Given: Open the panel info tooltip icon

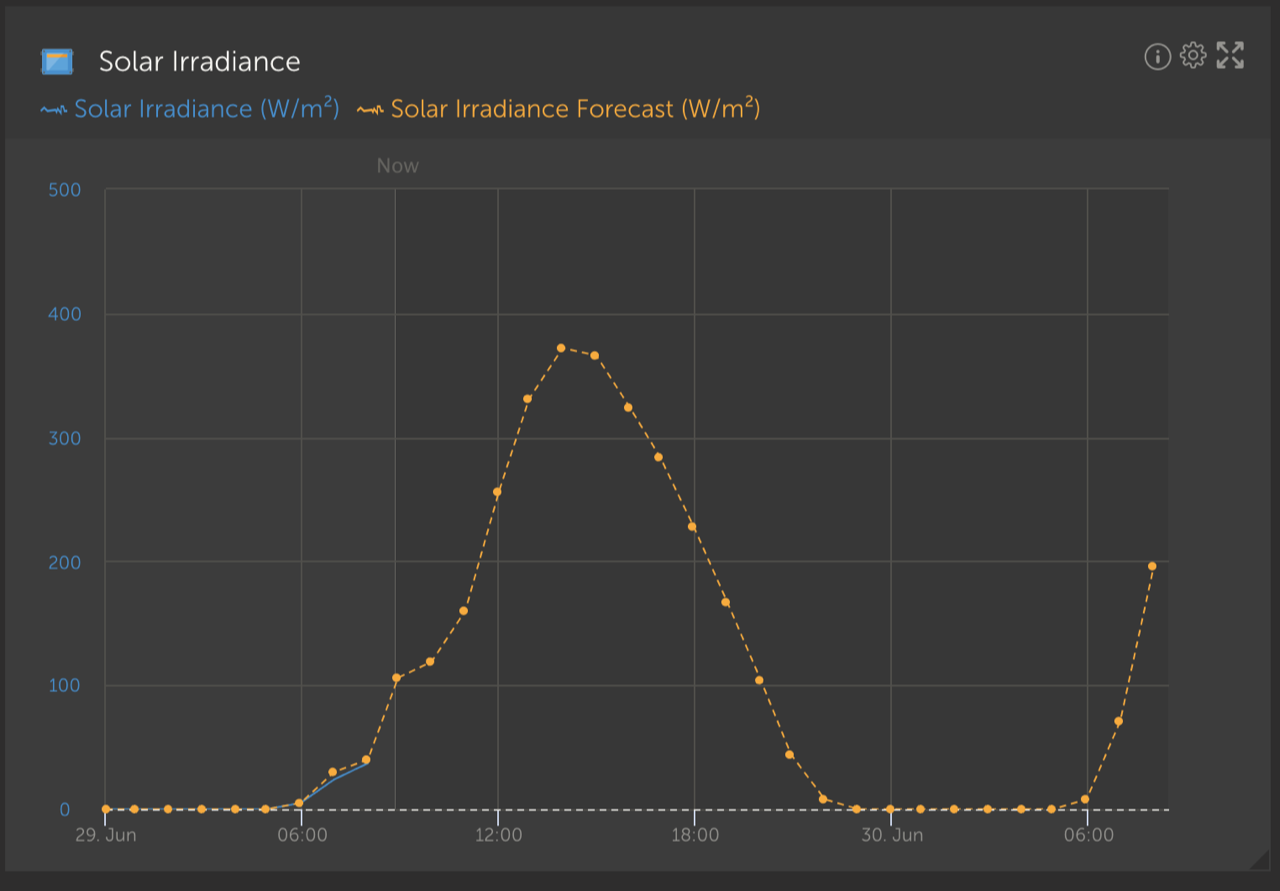Looking at the screenshot, I should pyautogui.click(x=1157, y=57).
